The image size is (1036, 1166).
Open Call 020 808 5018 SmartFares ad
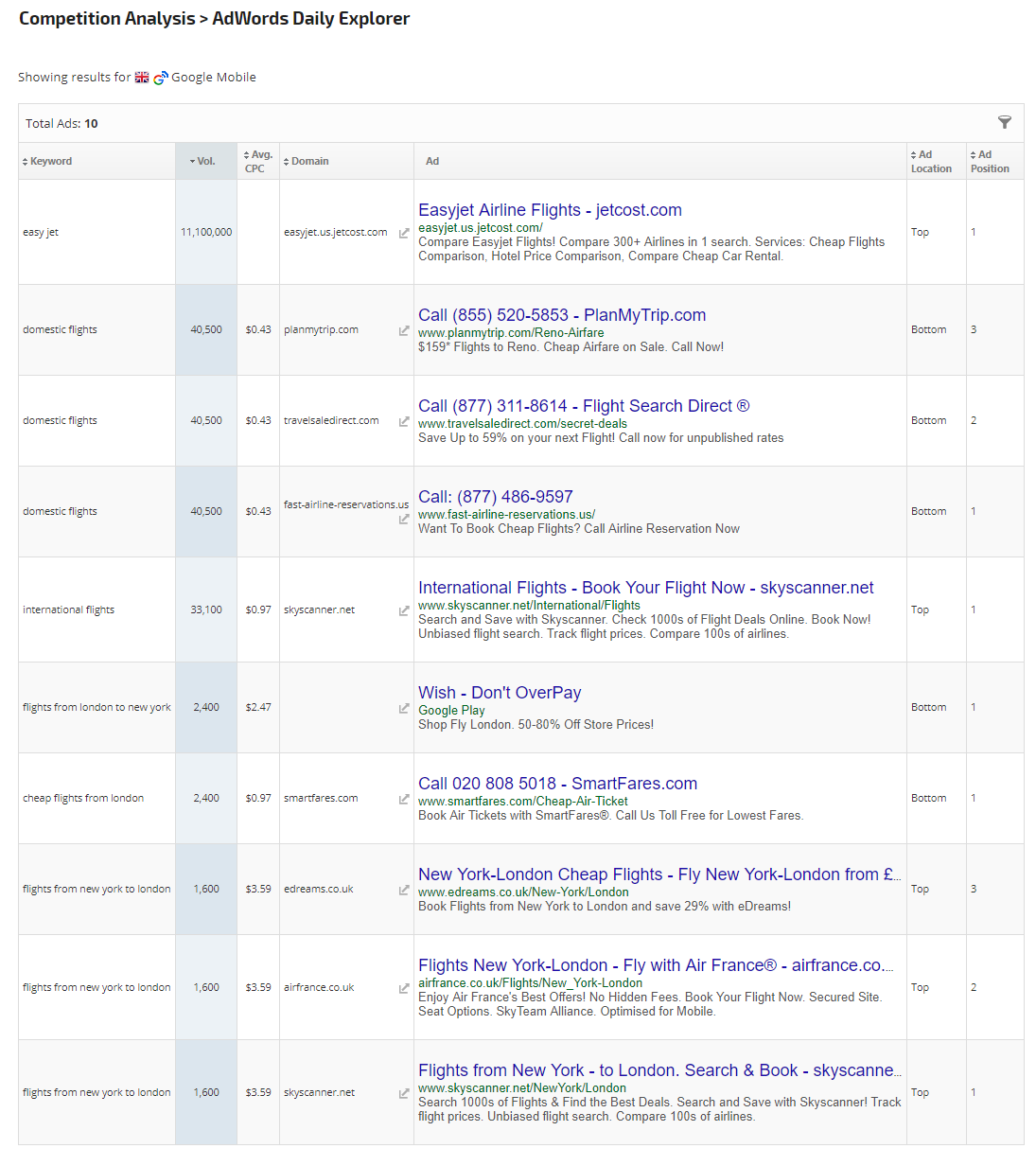tap(557, 784)
